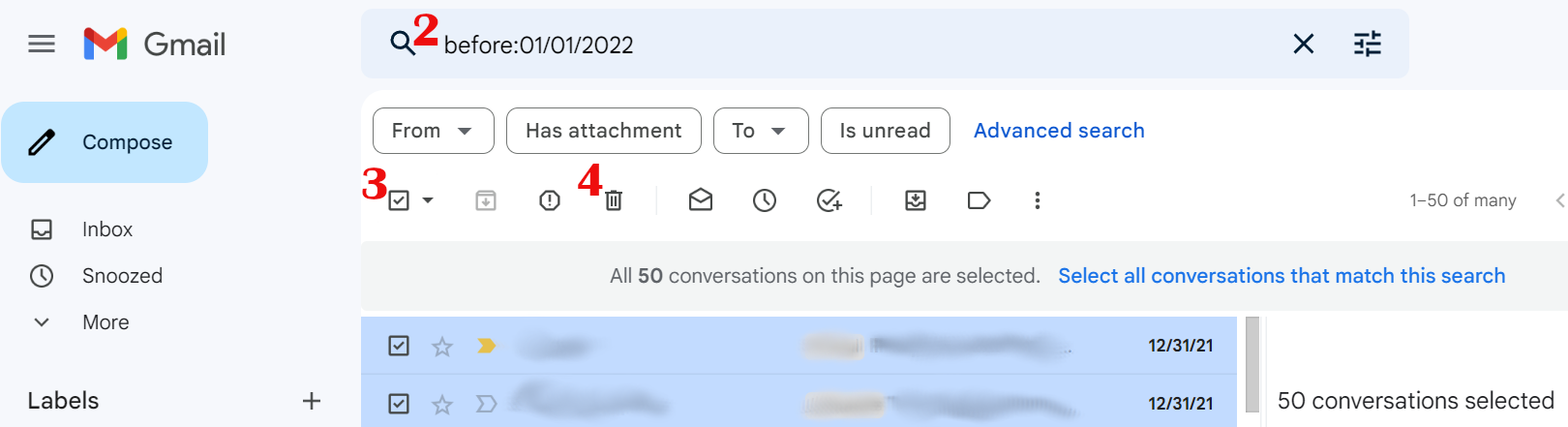
Task: Select all conversations that match this search
Action: point(1282,276)
